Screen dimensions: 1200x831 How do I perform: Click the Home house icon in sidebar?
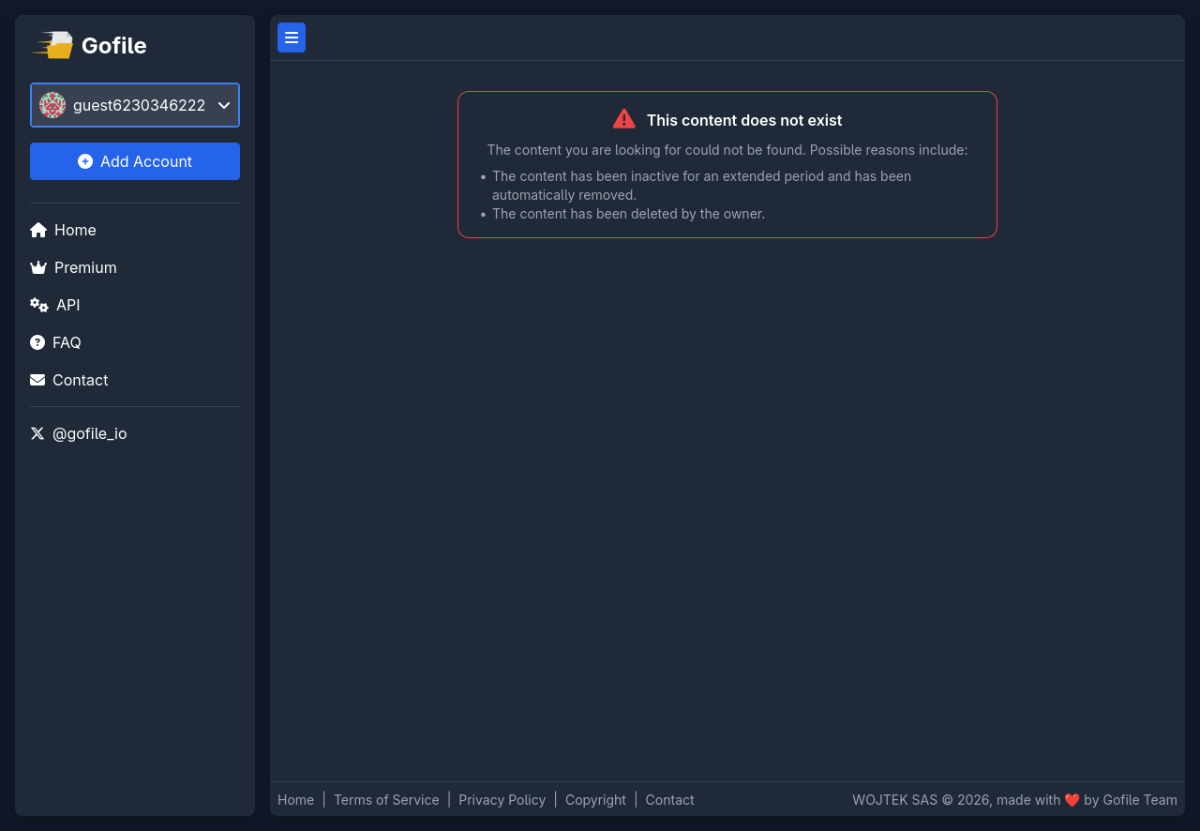(x=39, y=230)
